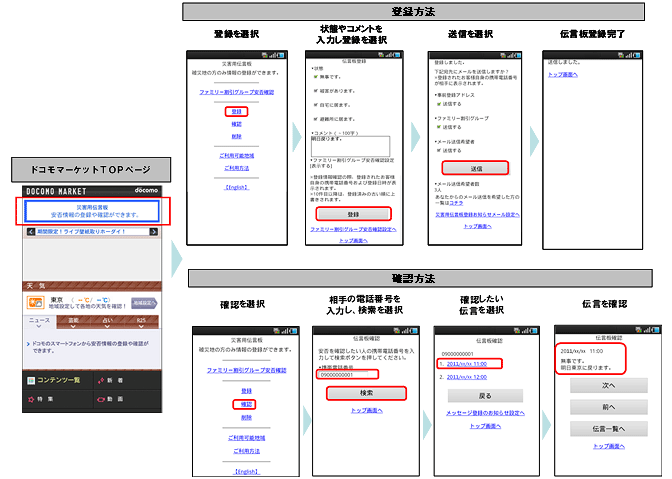
Task: Tick the 無事です status checkbox
Action: [x=316, y=77]
